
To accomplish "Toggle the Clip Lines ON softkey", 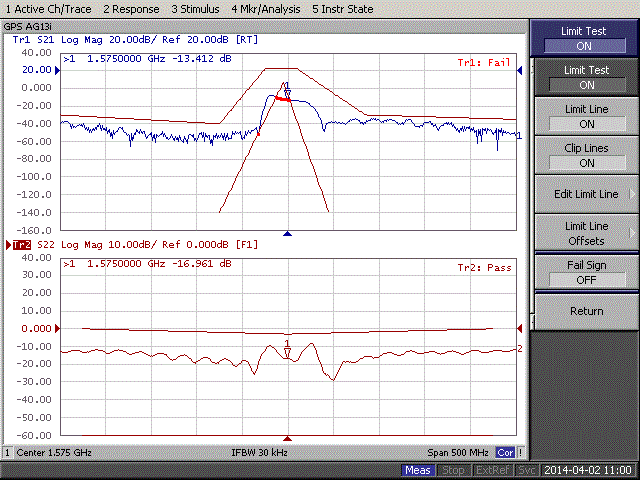I will click(x=586, y=156).
